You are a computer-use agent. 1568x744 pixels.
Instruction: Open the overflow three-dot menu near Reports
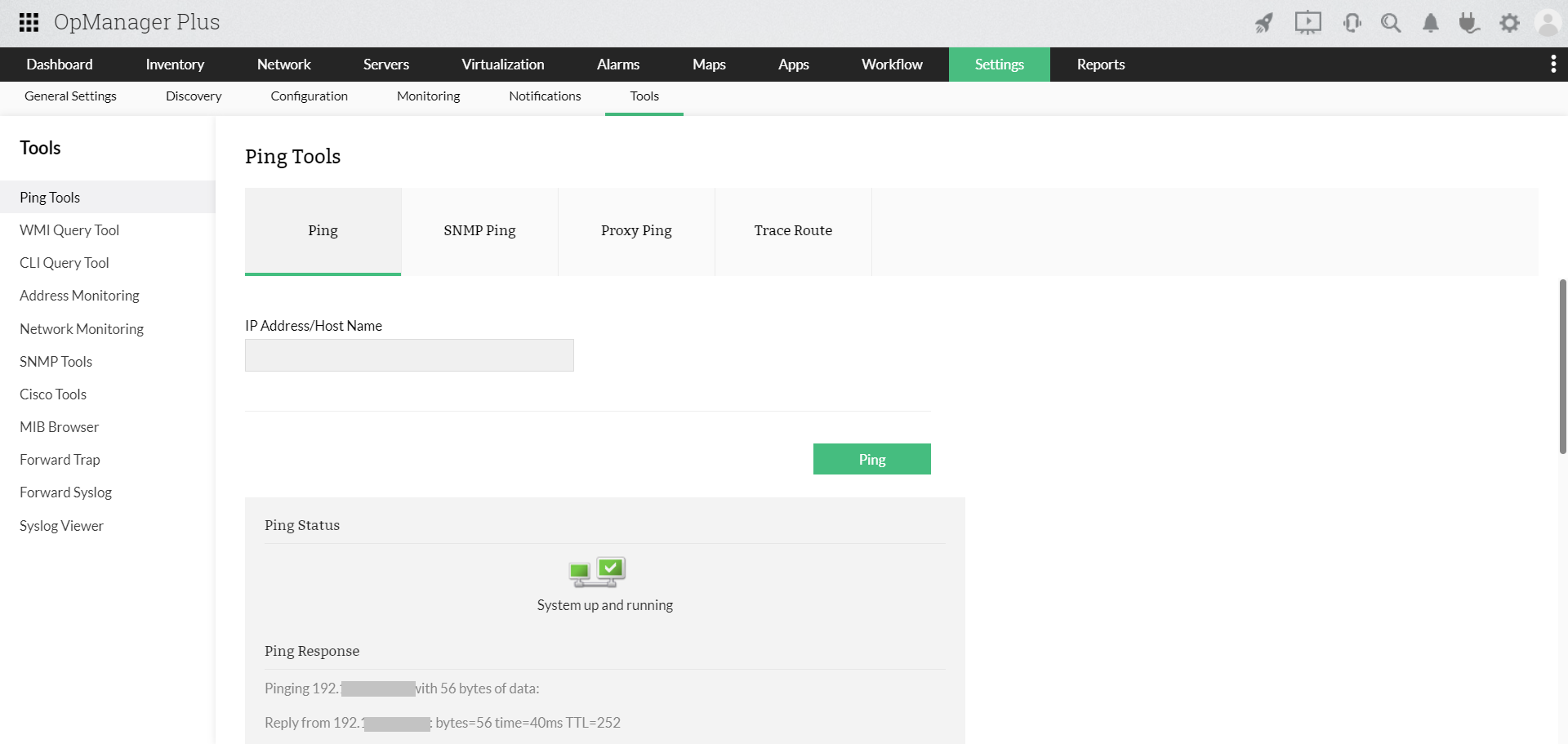1552,64
